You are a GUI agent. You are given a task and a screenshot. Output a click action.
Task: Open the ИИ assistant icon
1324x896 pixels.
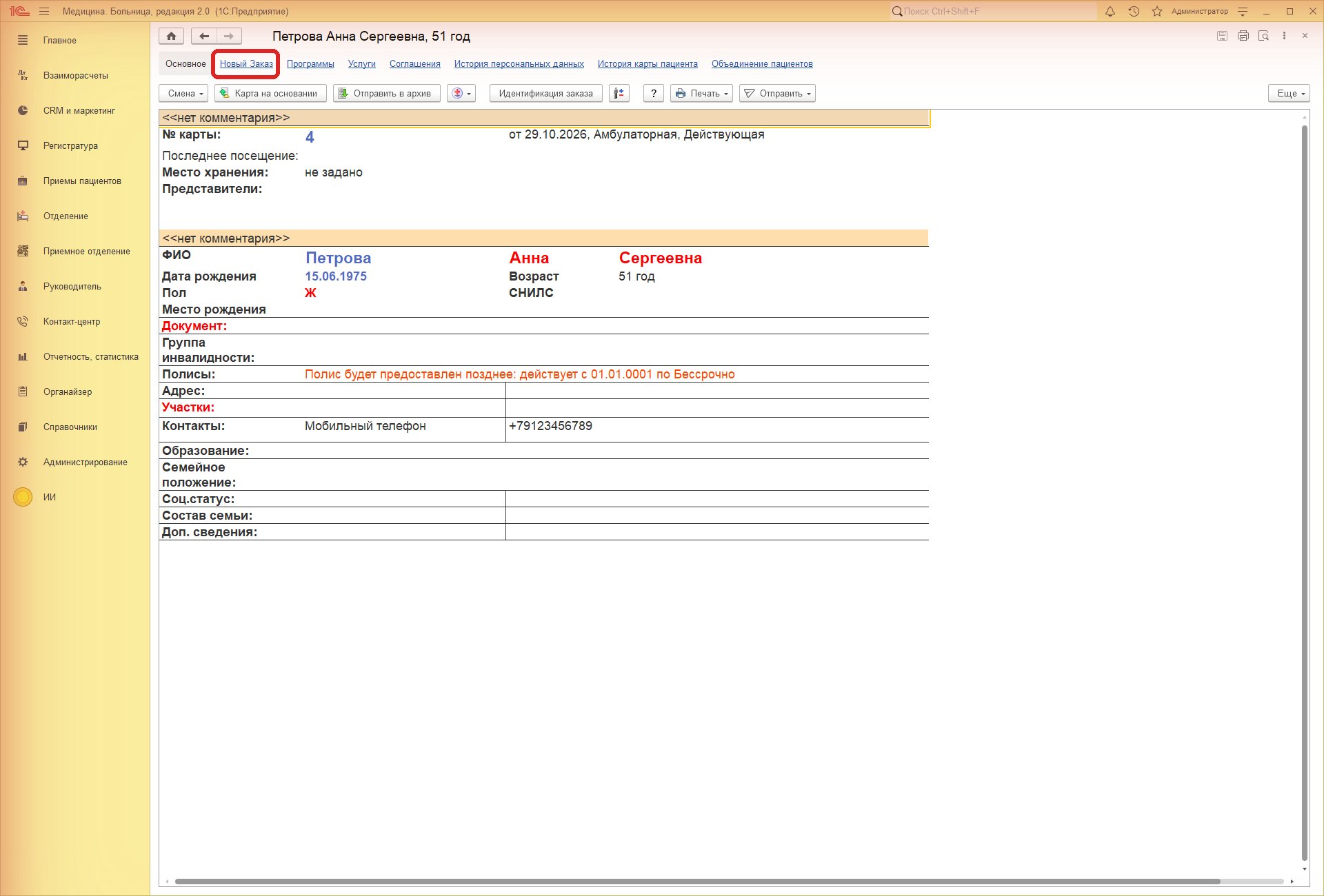23,497
